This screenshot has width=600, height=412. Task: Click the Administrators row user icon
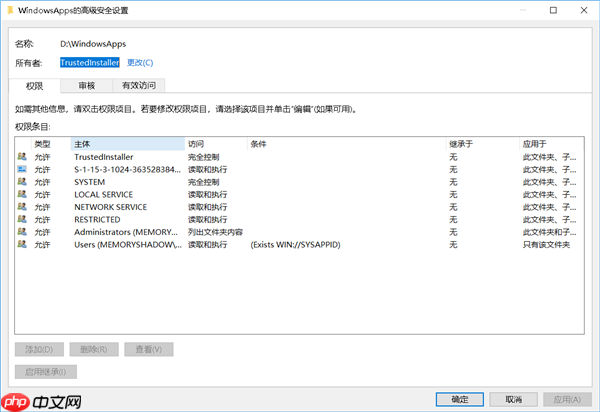pyautogui.click(x=22, y=232)
